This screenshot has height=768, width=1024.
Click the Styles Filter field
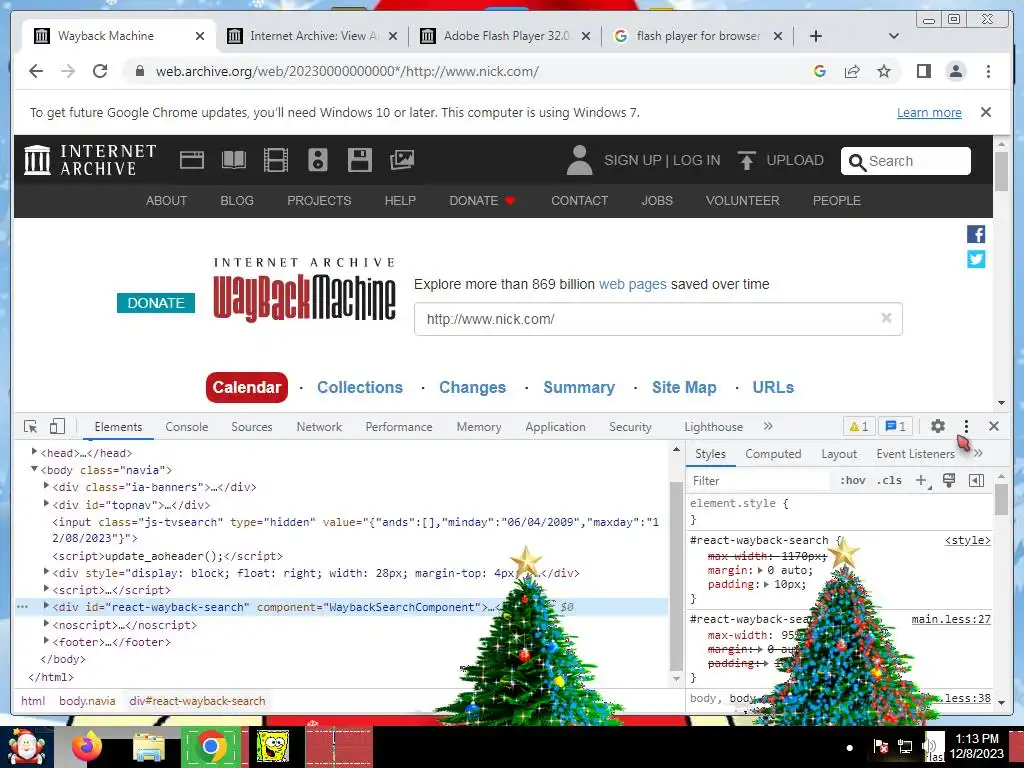[761, 481]
